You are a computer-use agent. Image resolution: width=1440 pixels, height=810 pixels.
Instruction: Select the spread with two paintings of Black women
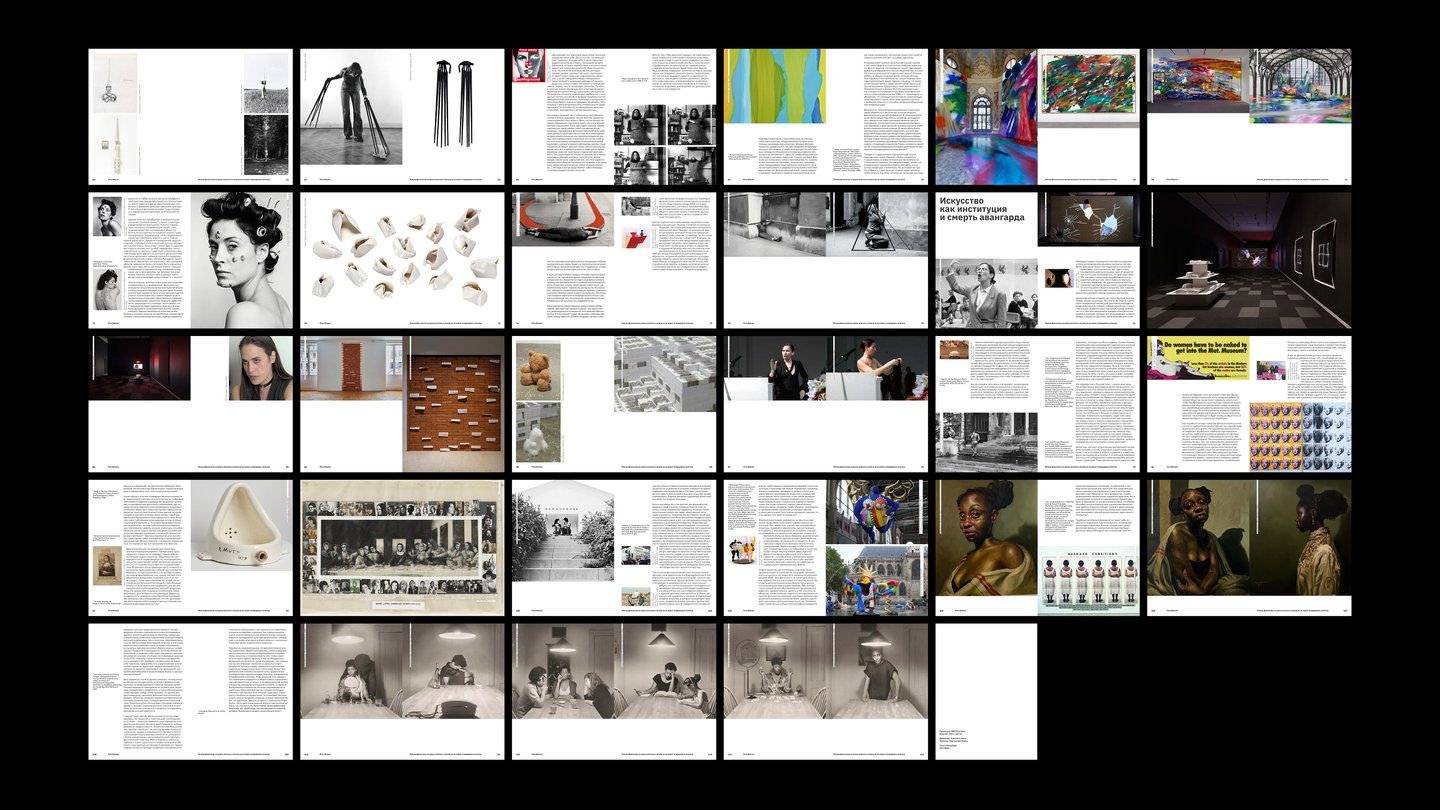1250,548
